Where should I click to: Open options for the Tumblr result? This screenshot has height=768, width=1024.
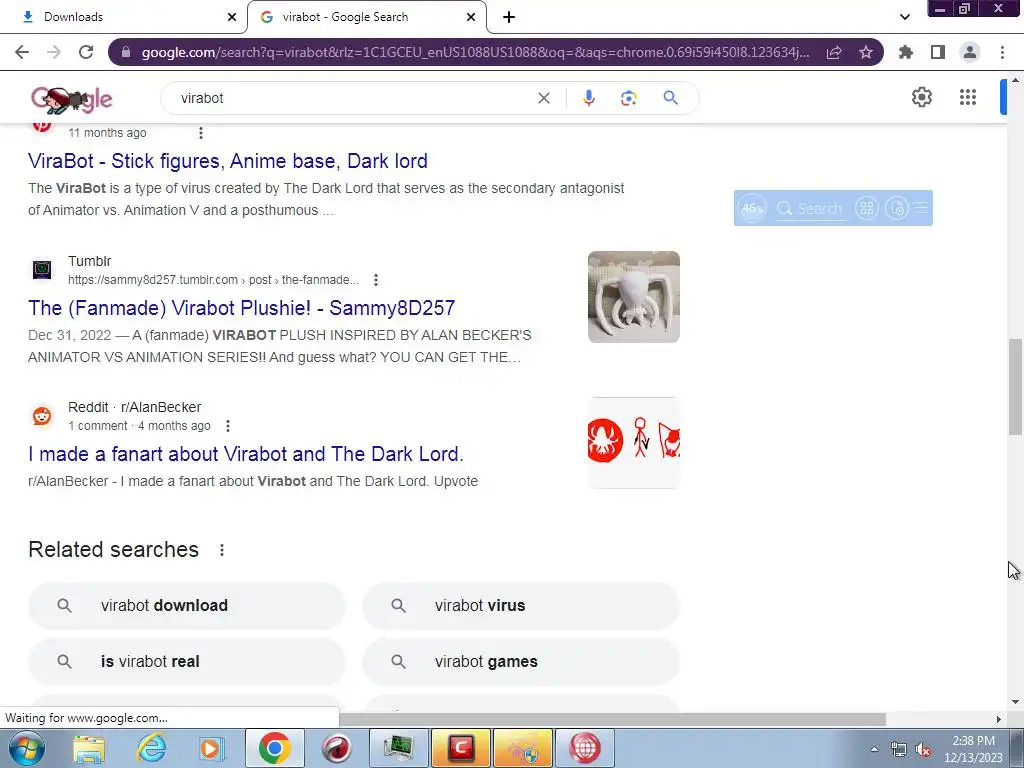coord(376,280)
